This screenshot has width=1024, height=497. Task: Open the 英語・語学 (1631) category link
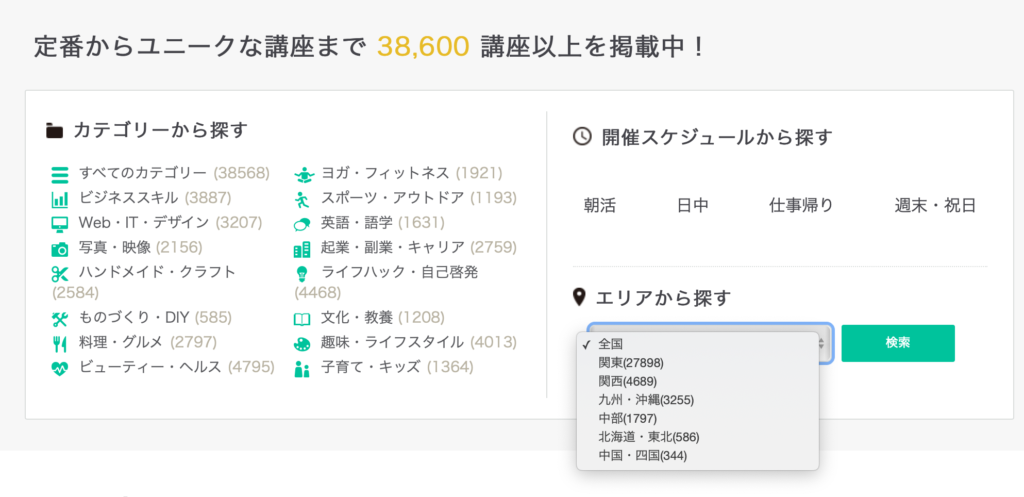[x=382, y=223]
